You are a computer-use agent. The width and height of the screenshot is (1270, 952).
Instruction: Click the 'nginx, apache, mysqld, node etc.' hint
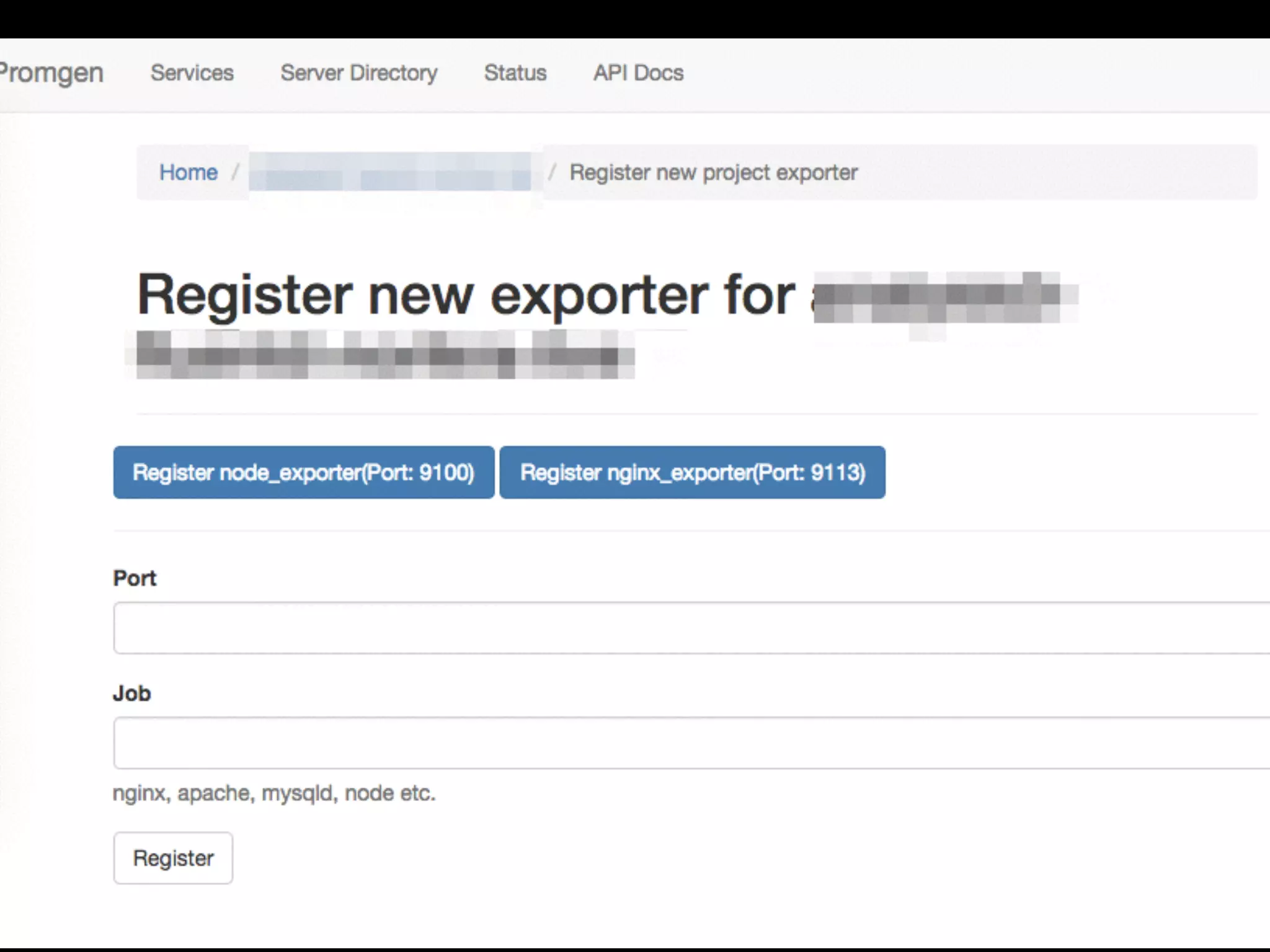(x=274, y=793)
